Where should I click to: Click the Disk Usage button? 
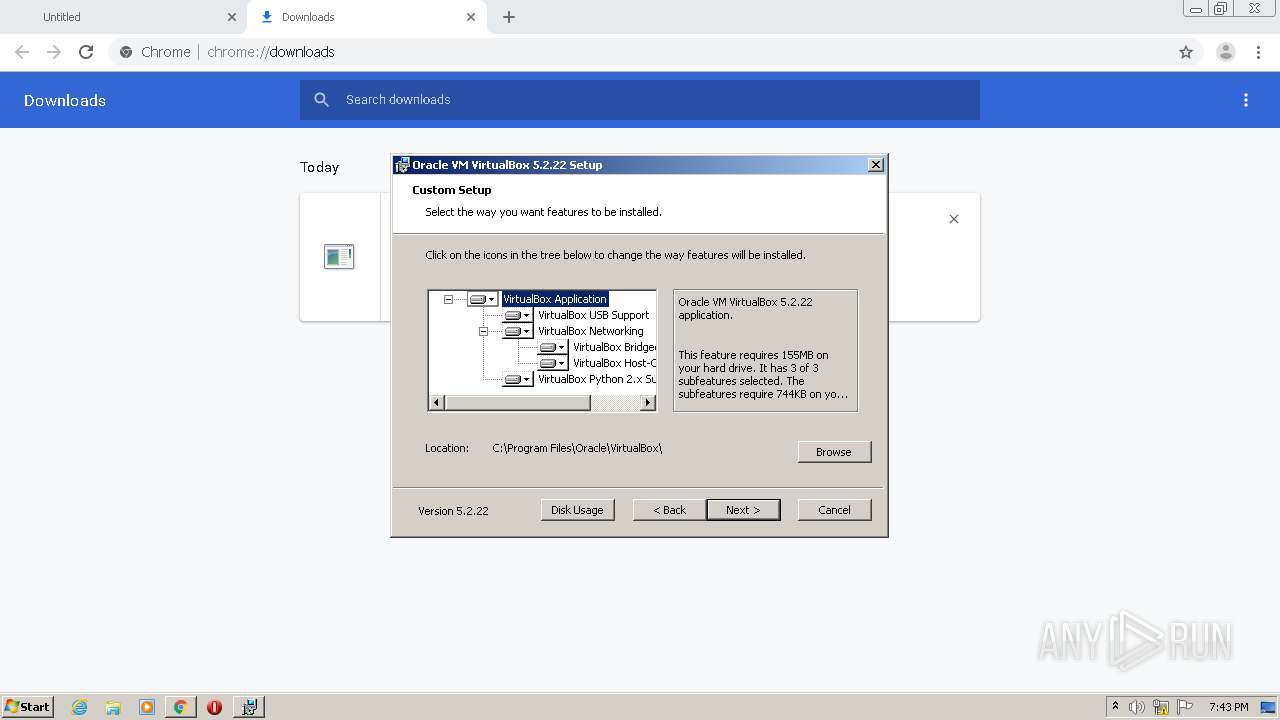coord(577,510)
